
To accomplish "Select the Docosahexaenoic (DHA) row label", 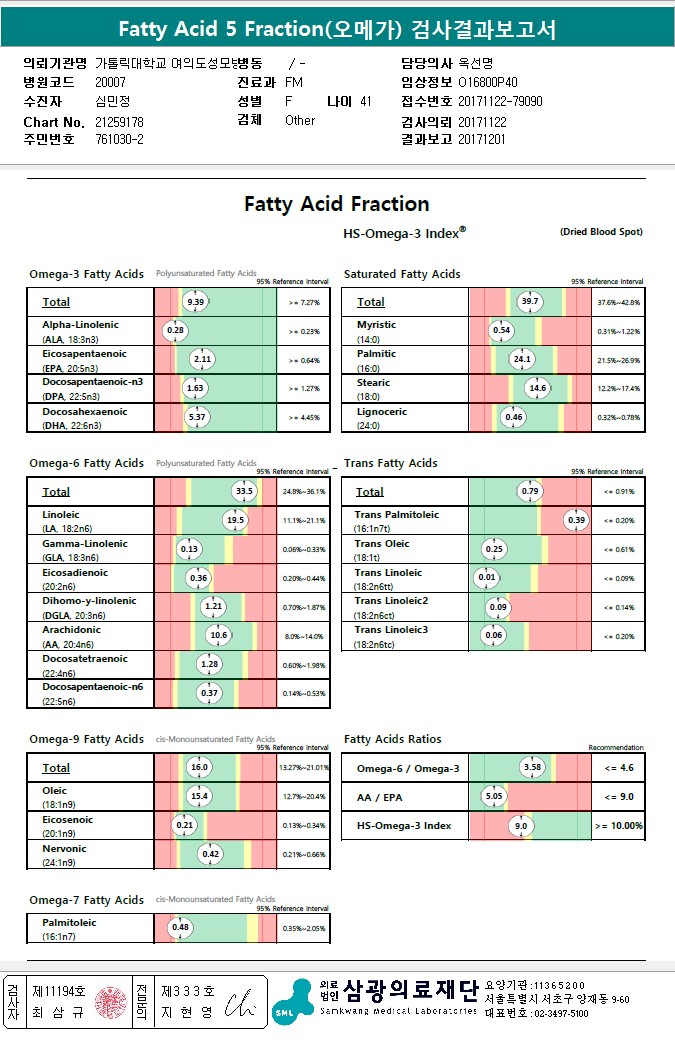I will coord(85,418).
